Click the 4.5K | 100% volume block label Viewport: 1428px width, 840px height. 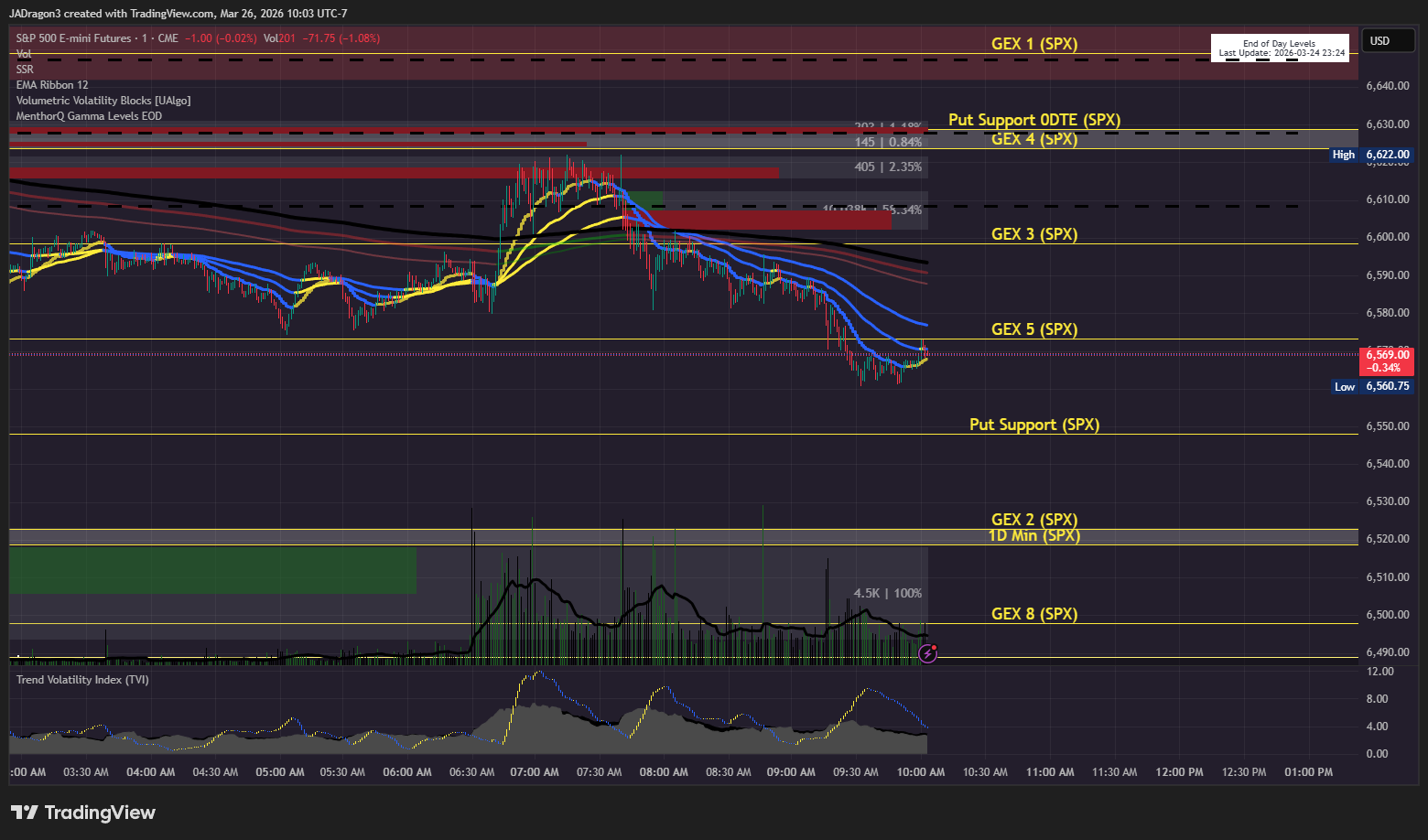(888, 593)
